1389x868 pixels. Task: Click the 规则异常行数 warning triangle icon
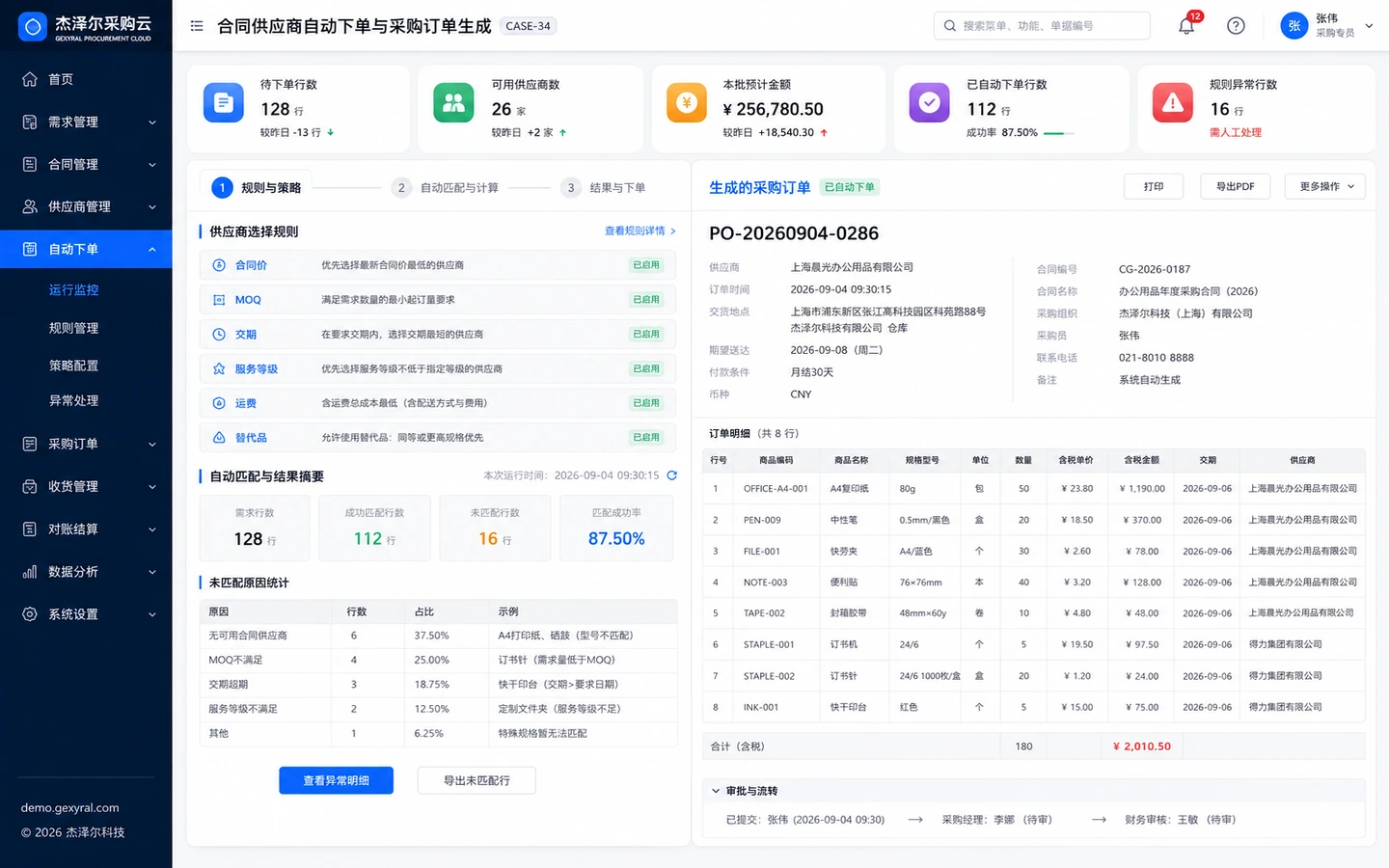[1173, 103]
